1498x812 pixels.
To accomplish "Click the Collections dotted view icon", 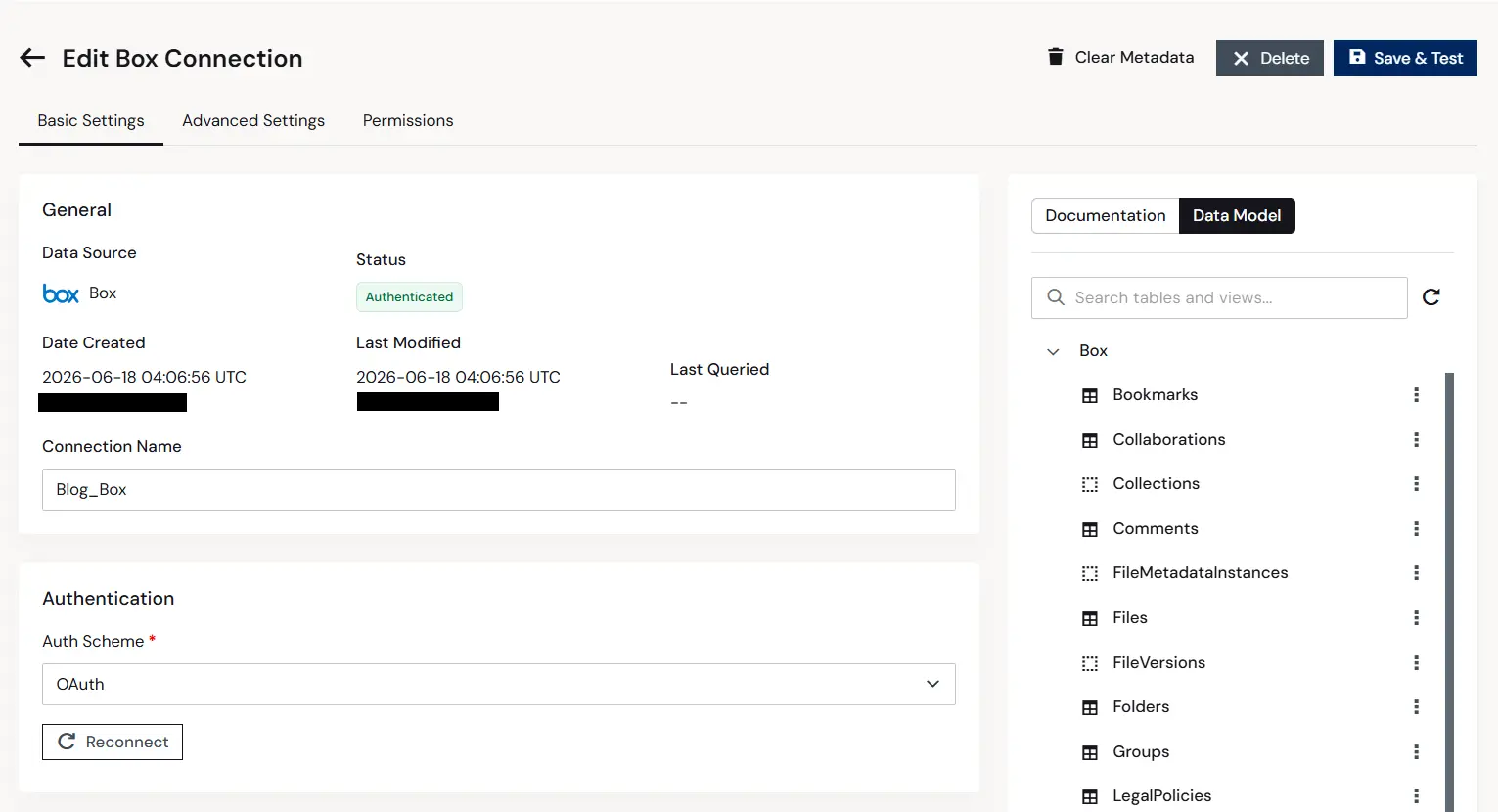I will coord(1090,484).
